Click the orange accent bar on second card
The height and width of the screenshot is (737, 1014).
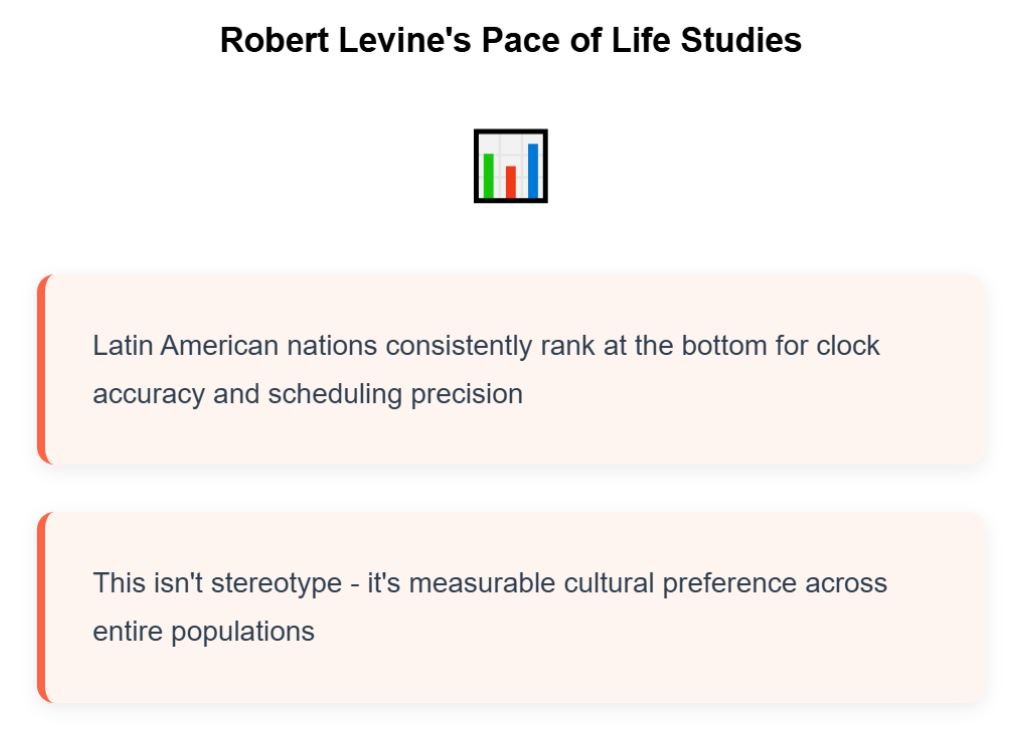coord(42,607)
